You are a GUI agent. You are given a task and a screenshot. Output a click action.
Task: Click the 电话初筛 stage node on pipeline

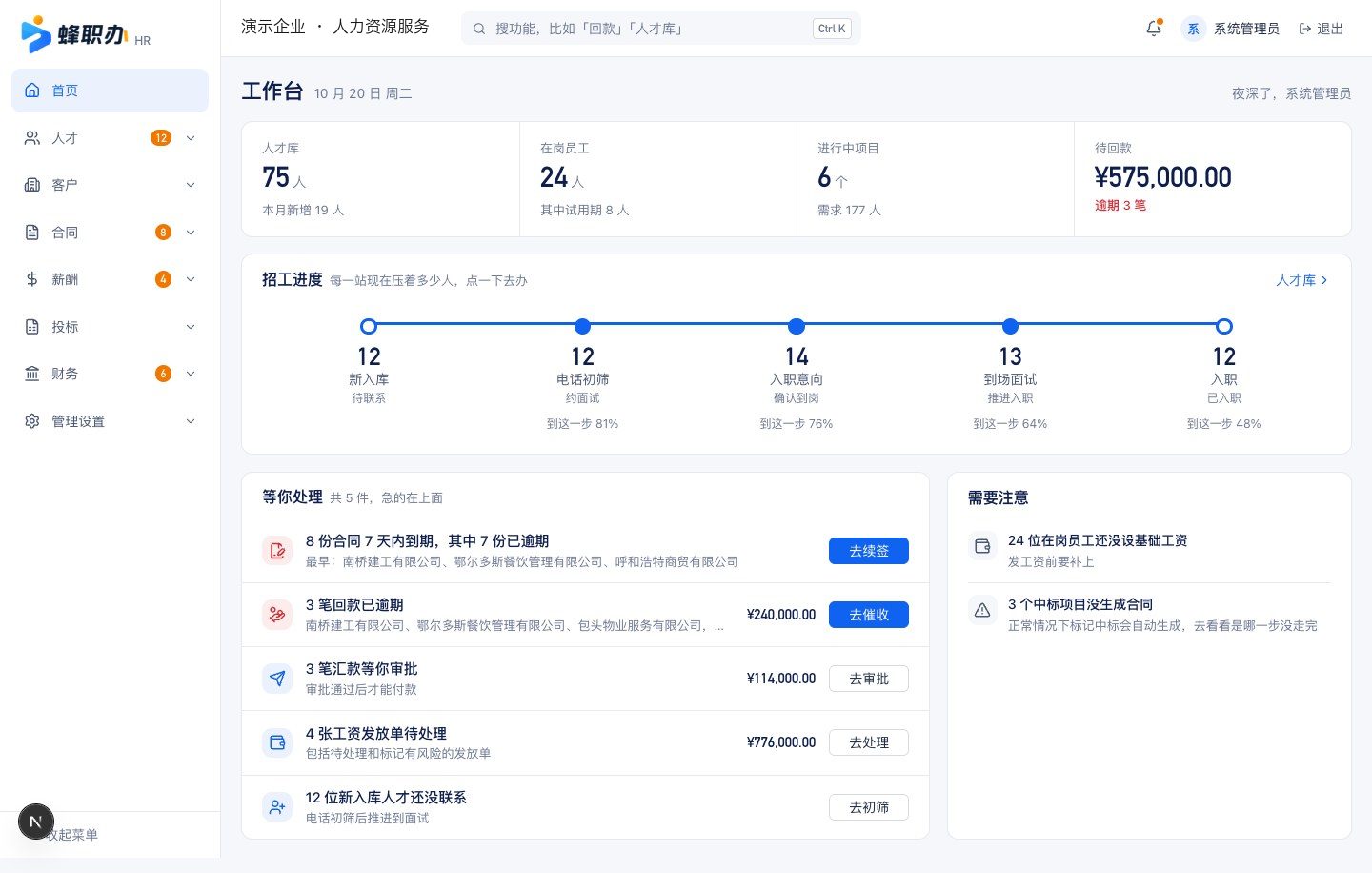583,326
